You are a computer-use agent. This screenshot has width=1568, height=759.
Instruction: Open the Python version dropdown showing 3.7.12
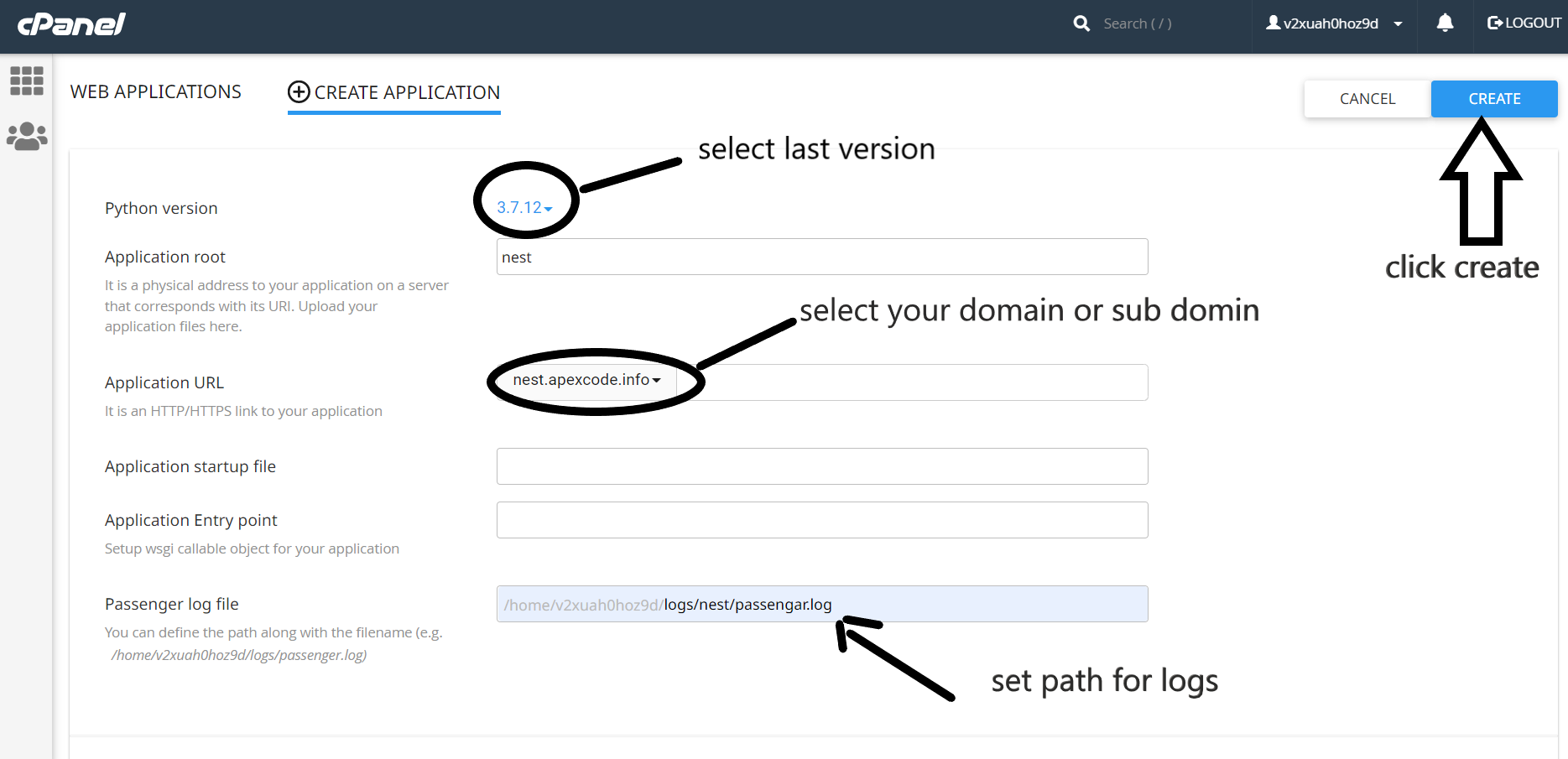[x=524, y=206]
